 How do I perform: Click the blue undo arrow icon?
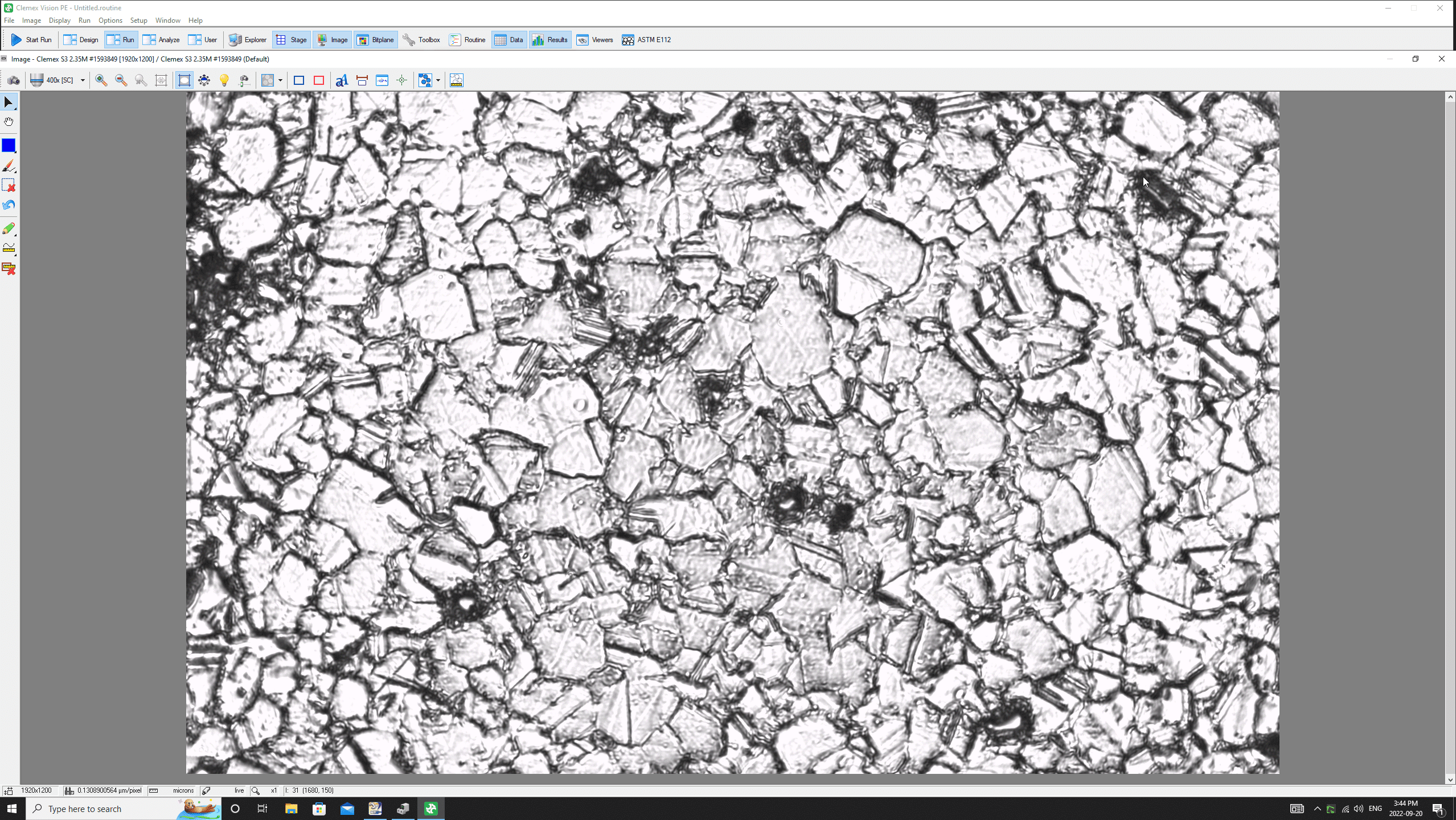[x=9, y=206]
